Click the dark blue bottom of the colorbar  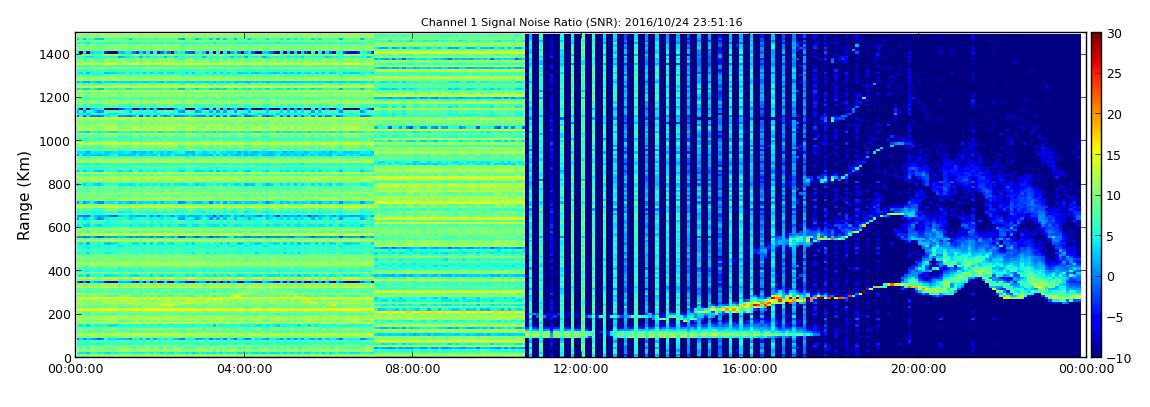(1096, 351)
